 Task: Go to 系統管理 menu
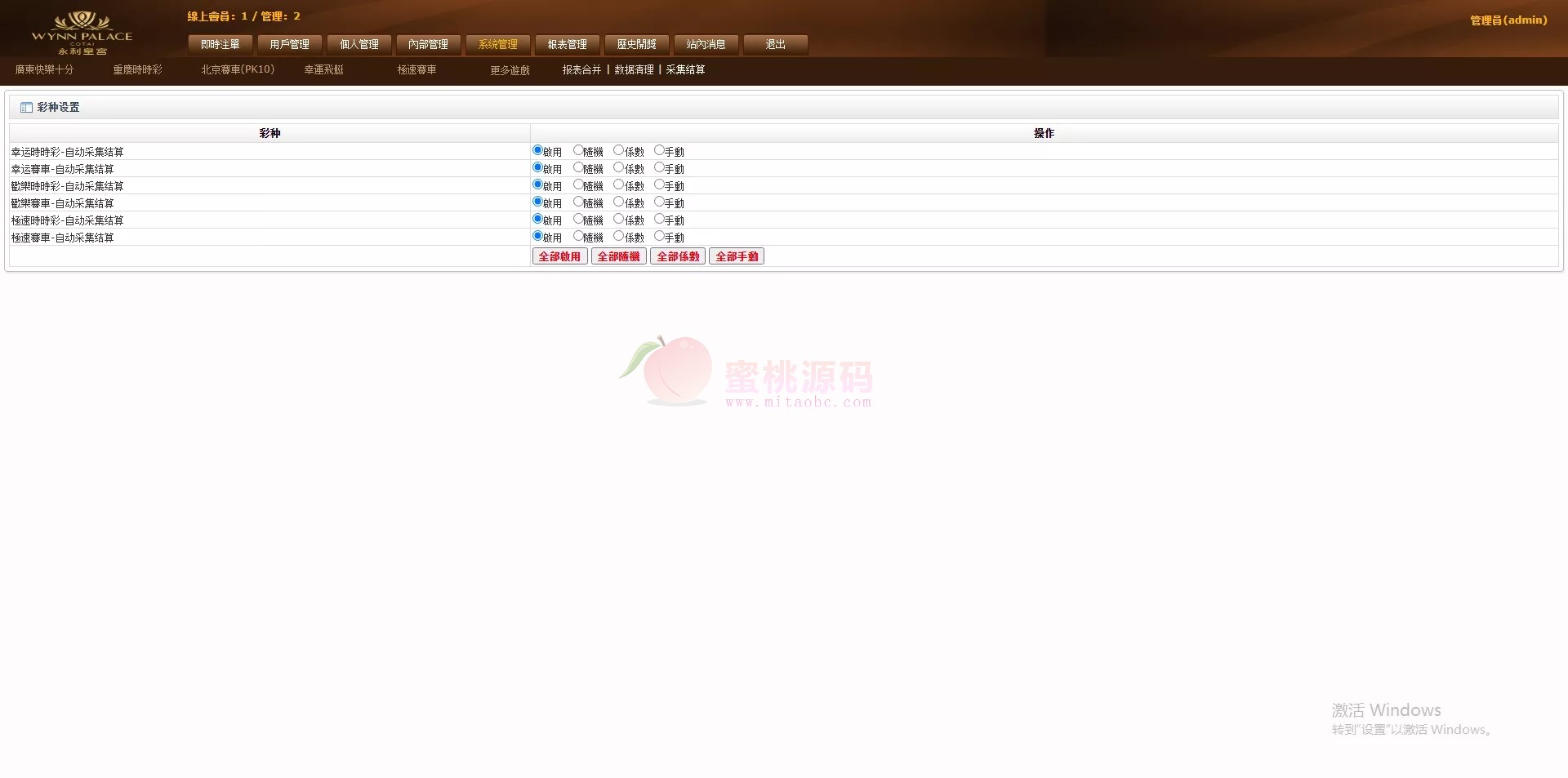coord(498,45)
